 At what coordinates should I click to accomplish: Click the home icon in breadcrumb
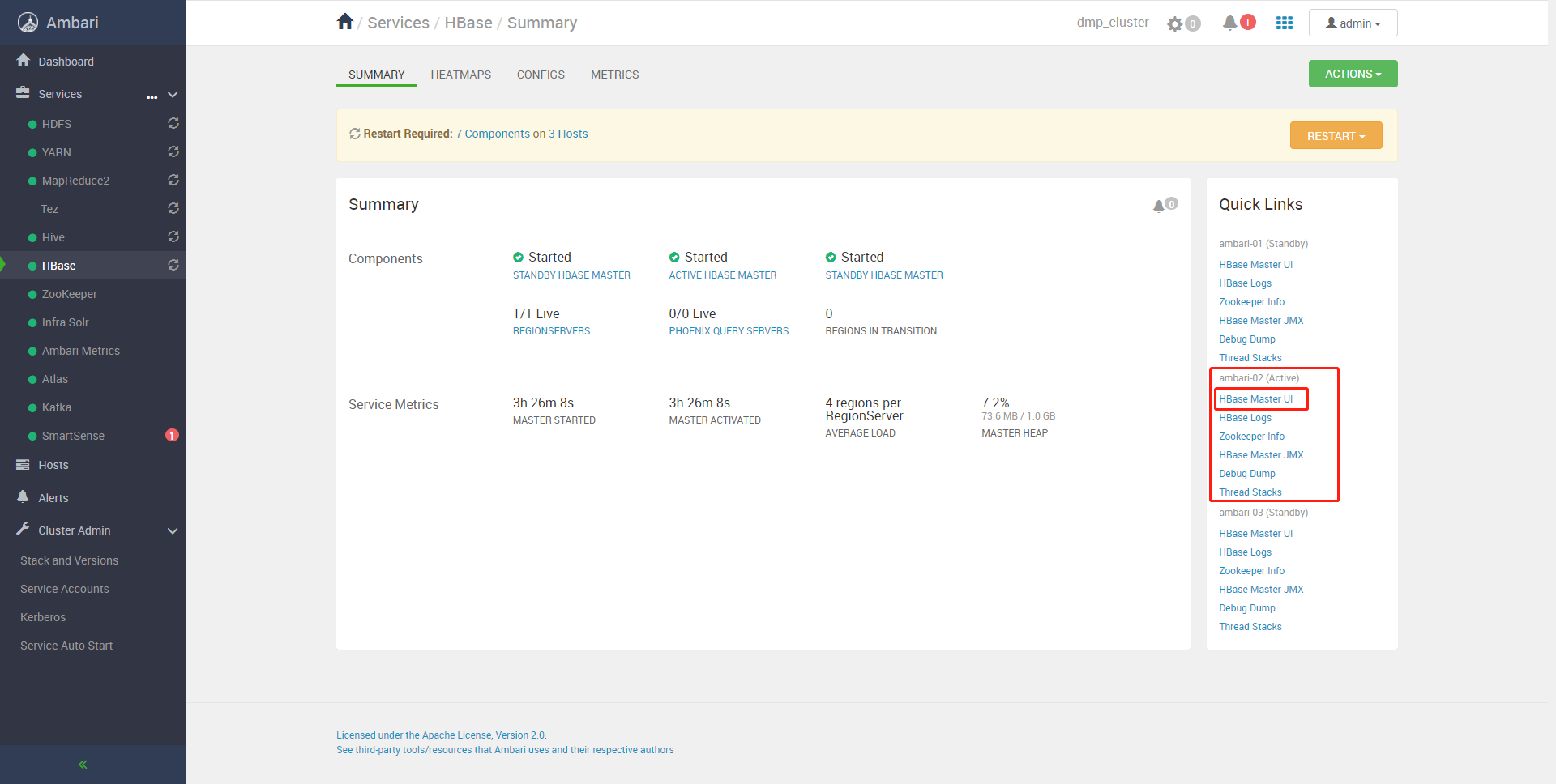click(x=345, y=22)
